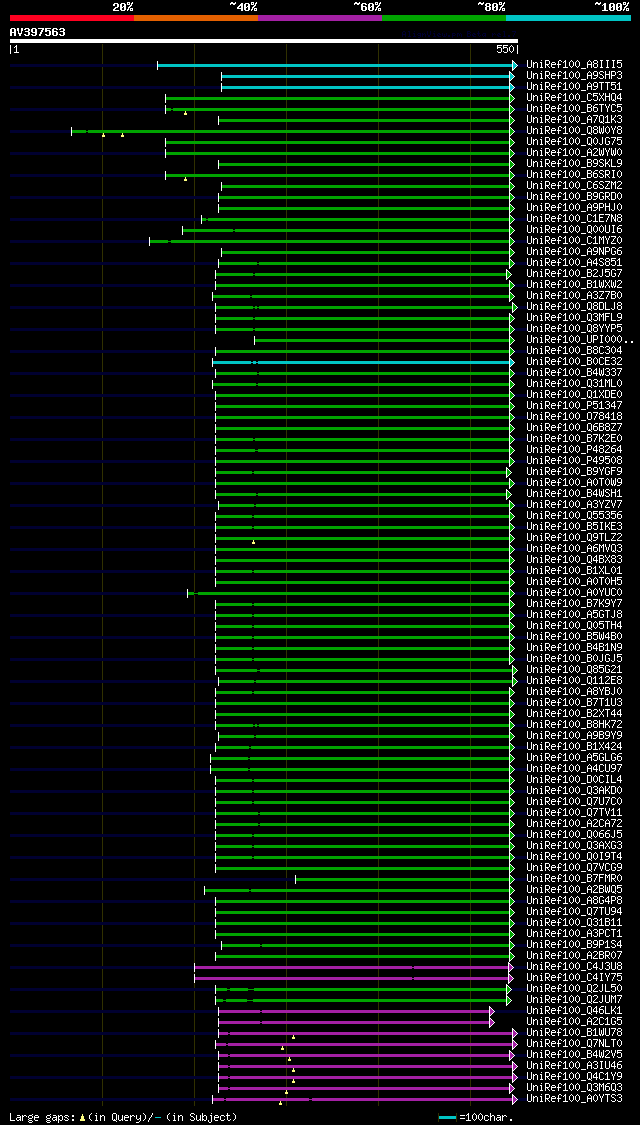Screen dimensions: 640x1125
Task: Open hit UniRef100_A8III5
Action: click(x=574, y=65)
